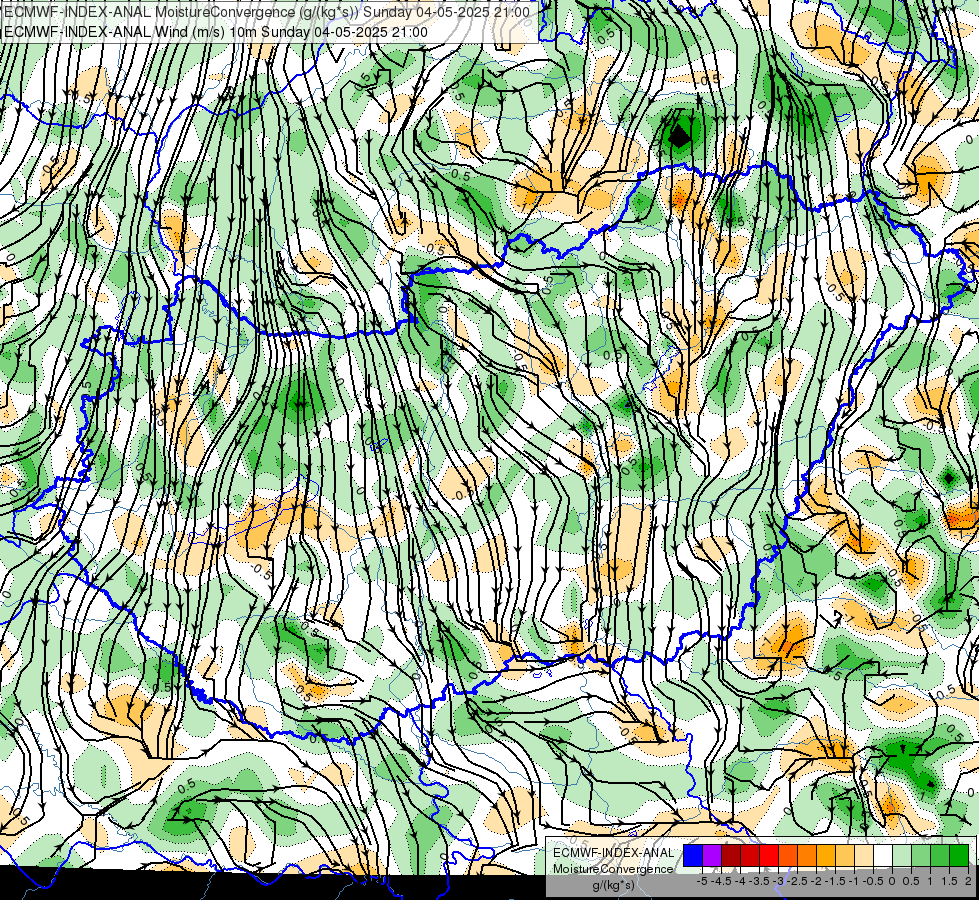Click the legend scale value 0
The image size is (979, 900).
pyautogui.click(x=892, y=881)
